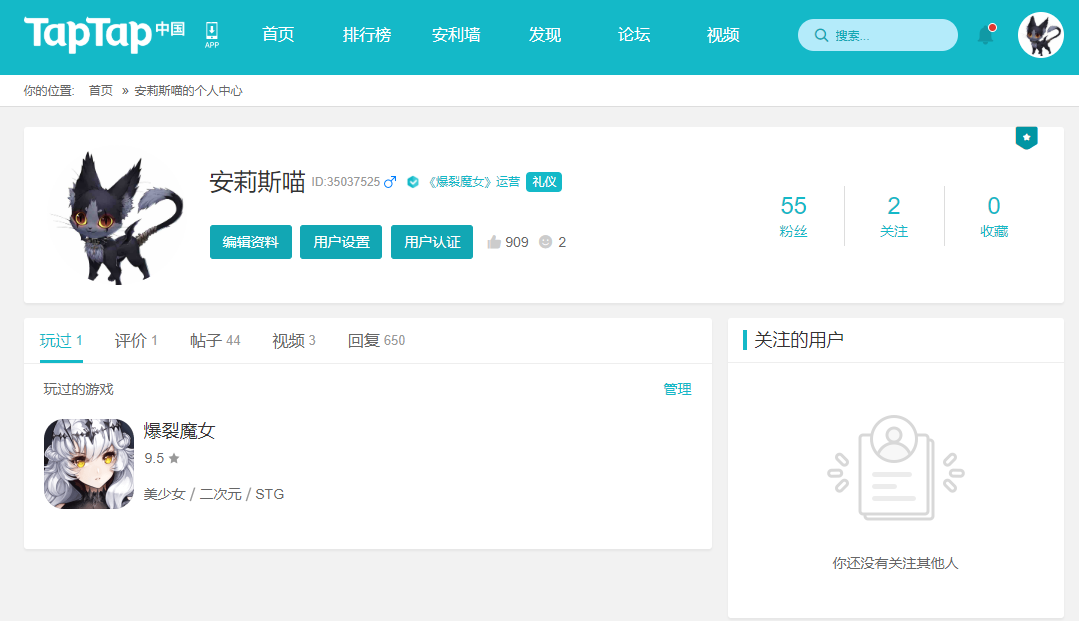Viewport: 1079px width, 621px height.
Task: Open the 回复 650 tab
Action: [376, 340]
